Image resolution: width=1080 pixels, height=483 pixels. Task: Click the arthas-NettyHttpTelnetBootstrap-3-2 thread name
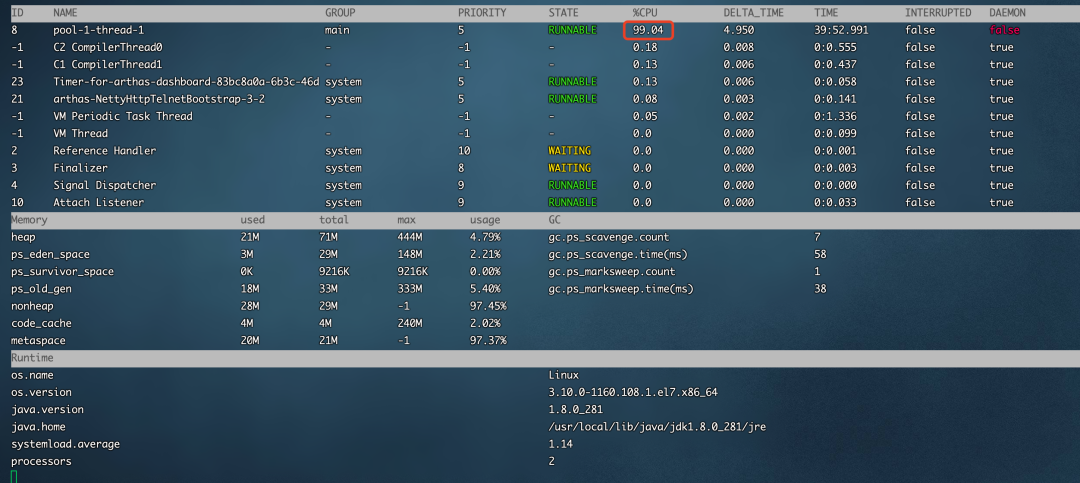coord(159,99)
